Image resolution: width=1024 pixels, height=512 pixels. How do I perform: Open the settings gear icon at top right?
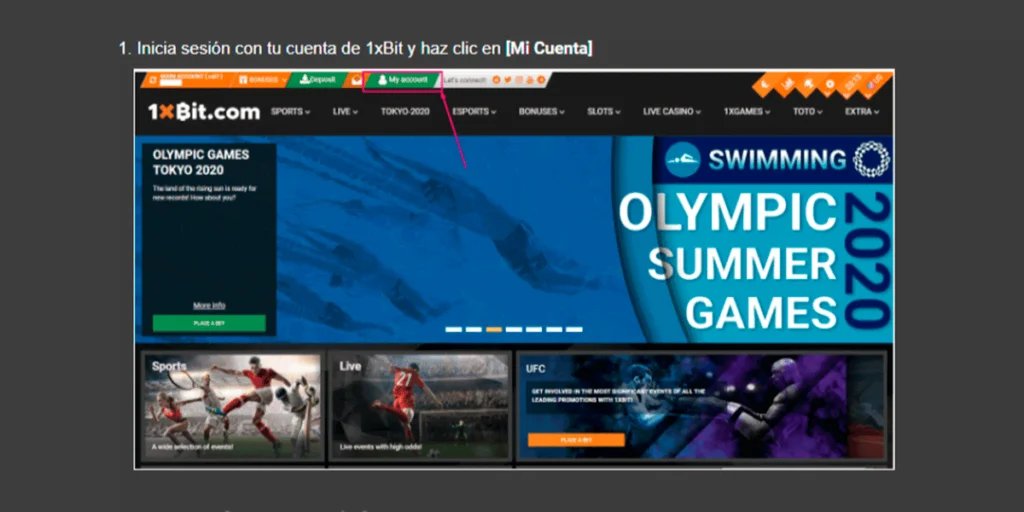829,85
